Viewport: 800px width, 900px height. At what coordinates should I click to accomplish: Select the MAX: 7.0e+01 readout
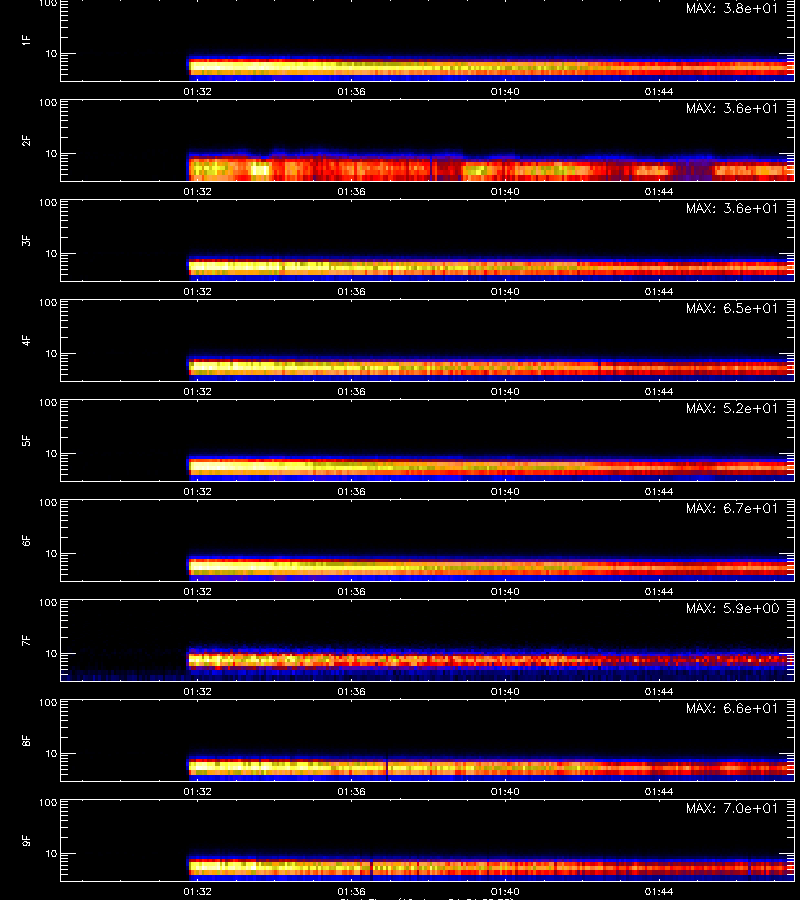[x=732, y=808]
